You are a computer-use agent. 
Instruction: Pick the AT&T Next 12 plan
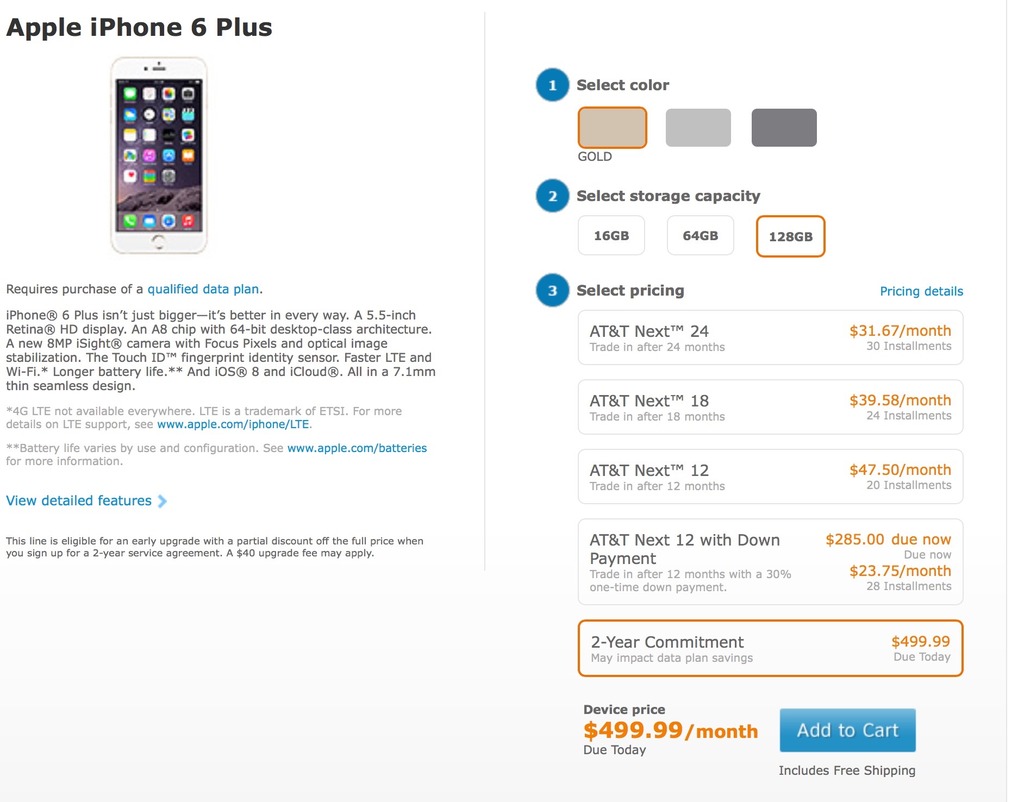771,477
